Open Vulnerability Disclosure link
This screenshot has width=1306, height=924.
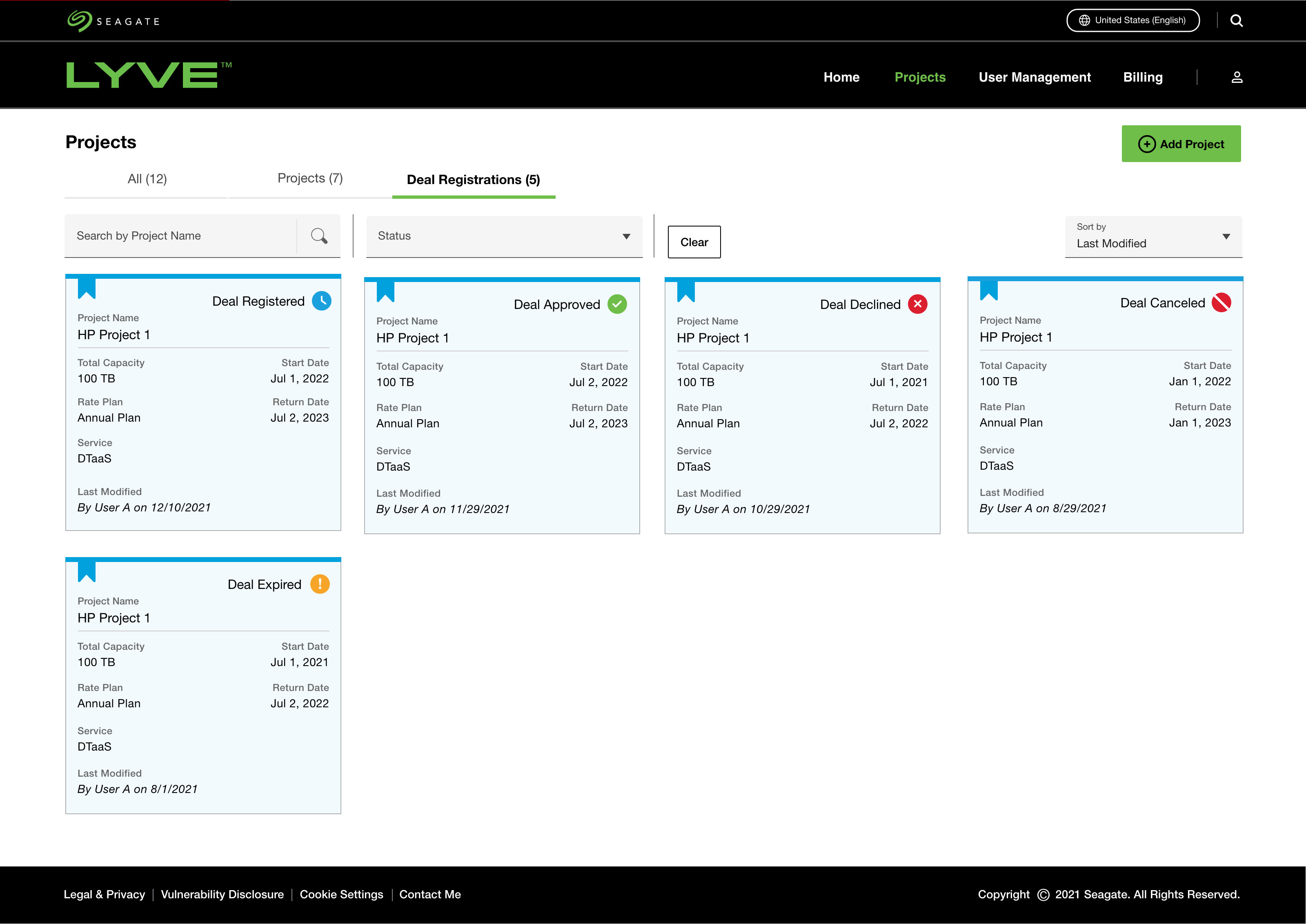point(222,895)
